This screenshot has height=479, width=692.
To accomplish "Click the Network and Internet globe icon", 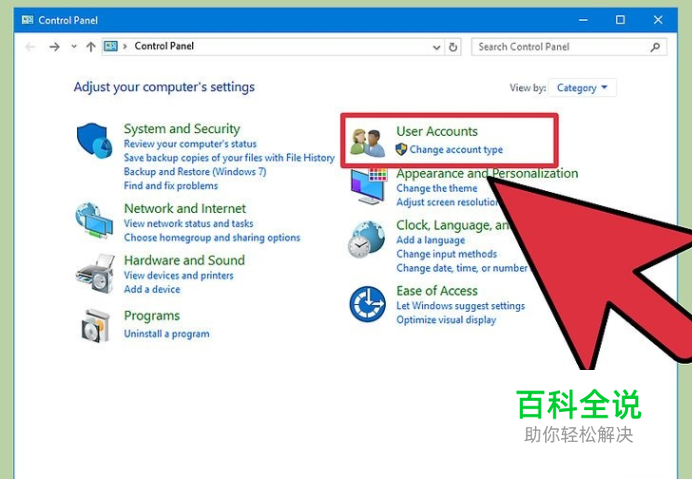I will click(x=94, y=220).
